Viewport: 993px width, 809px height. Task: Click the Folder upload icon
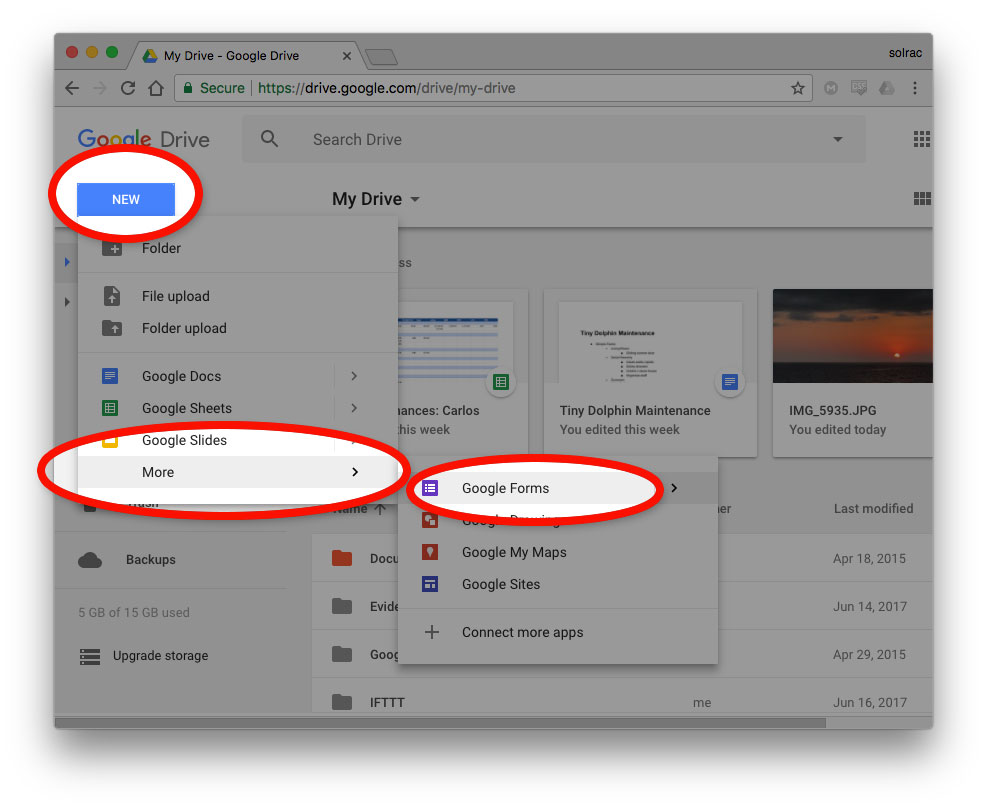[x=112, y=328]
